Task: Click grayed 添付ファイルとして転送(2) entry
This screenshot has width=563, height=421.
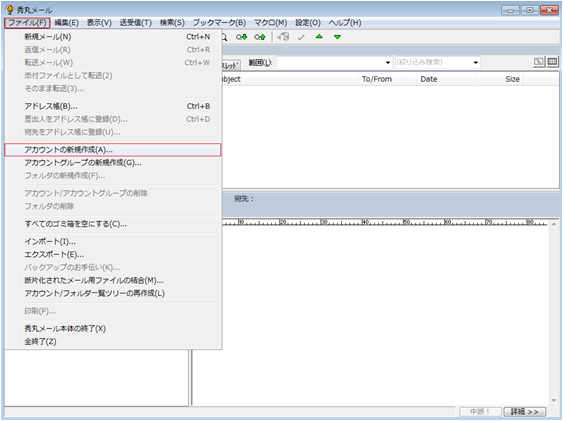Action: point(113,75)
